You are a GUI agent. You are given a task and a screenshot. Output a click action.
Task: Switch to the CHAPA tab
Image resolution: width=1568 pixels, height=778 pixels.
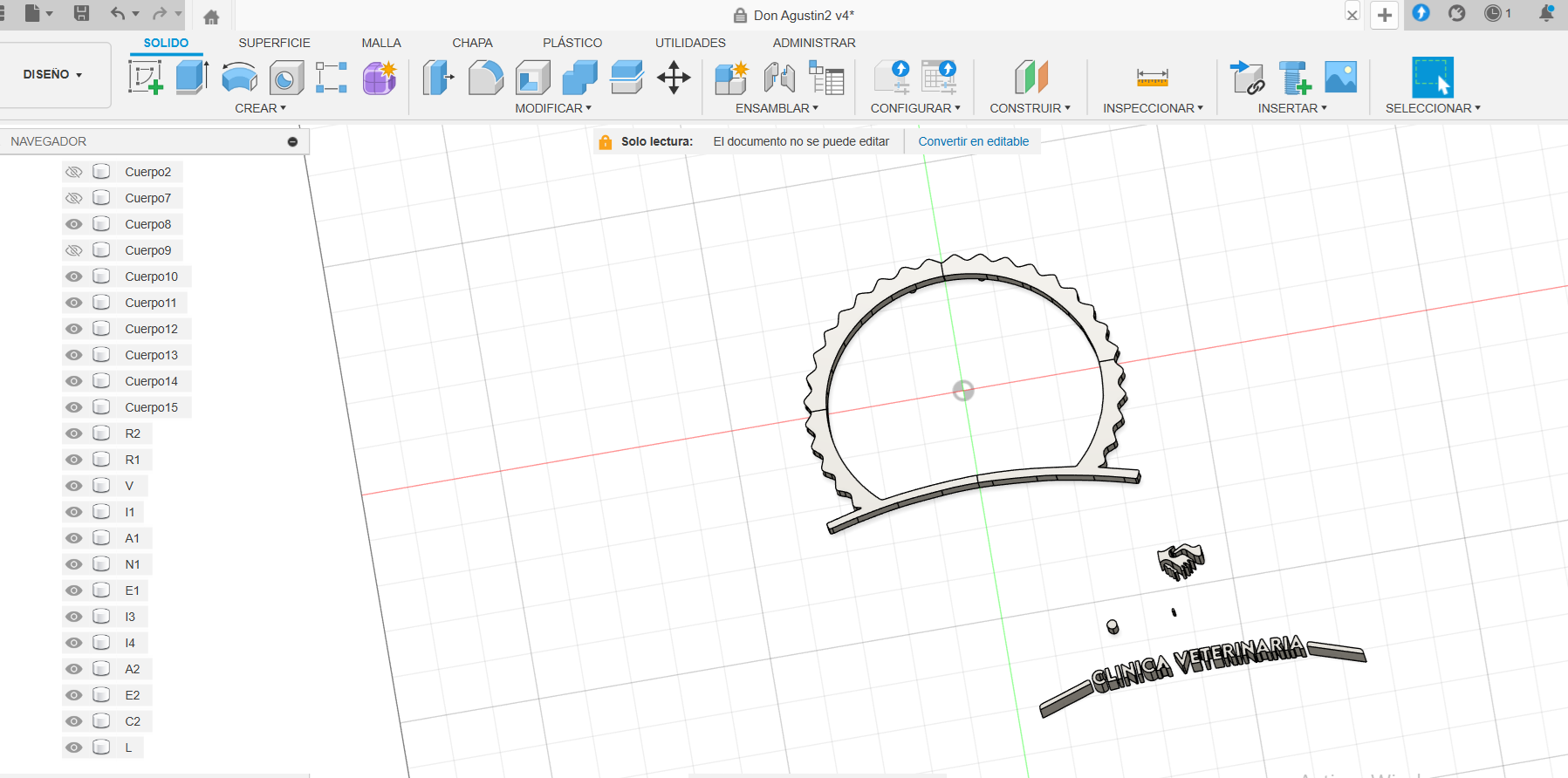[x=472, y=43]
